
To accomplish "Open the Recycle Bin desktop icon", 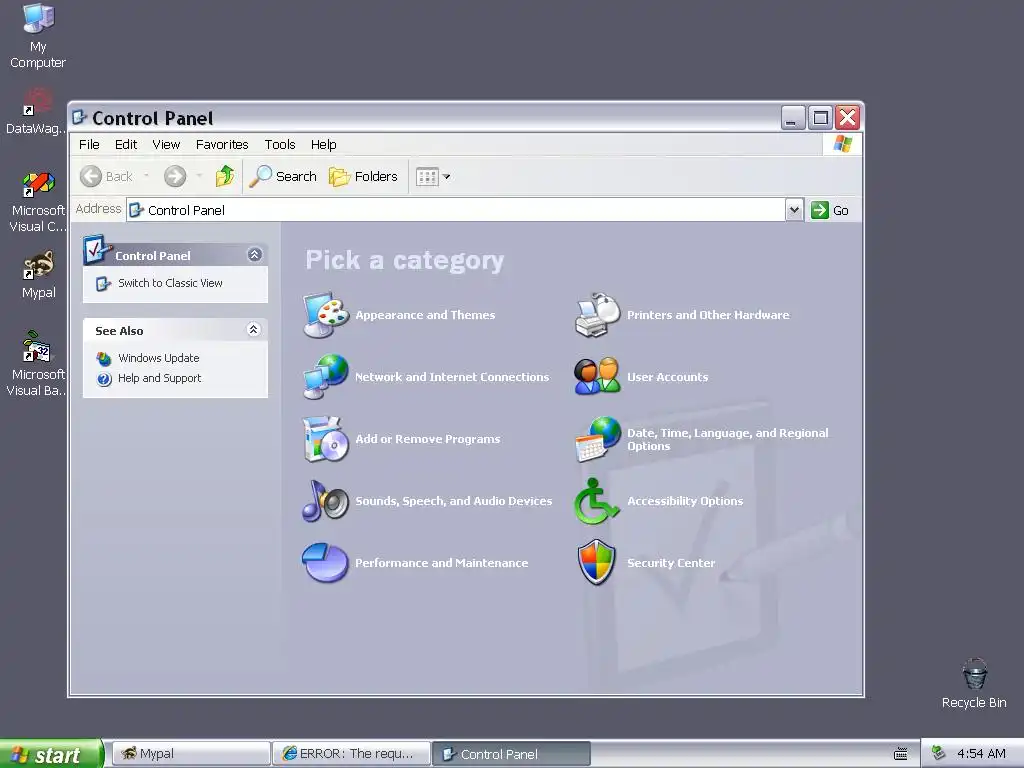I will pos(974,683).
